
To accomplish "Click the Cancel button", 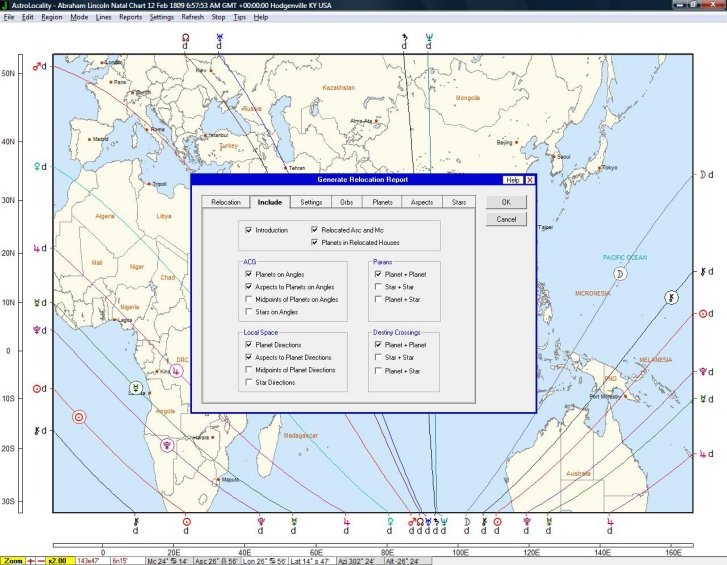I will pos(506,219).
